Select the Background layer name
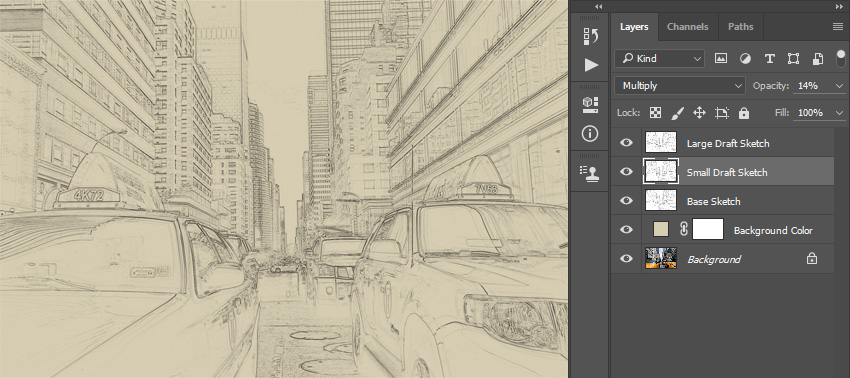The image size is (850, 378). (x=714, y=260)
